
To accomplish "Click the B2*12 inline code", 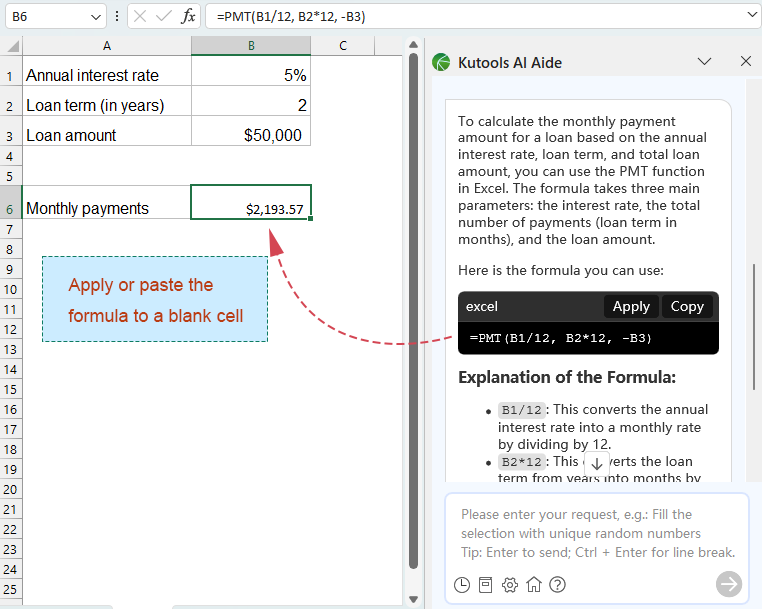I will click(x=521, y=462).
